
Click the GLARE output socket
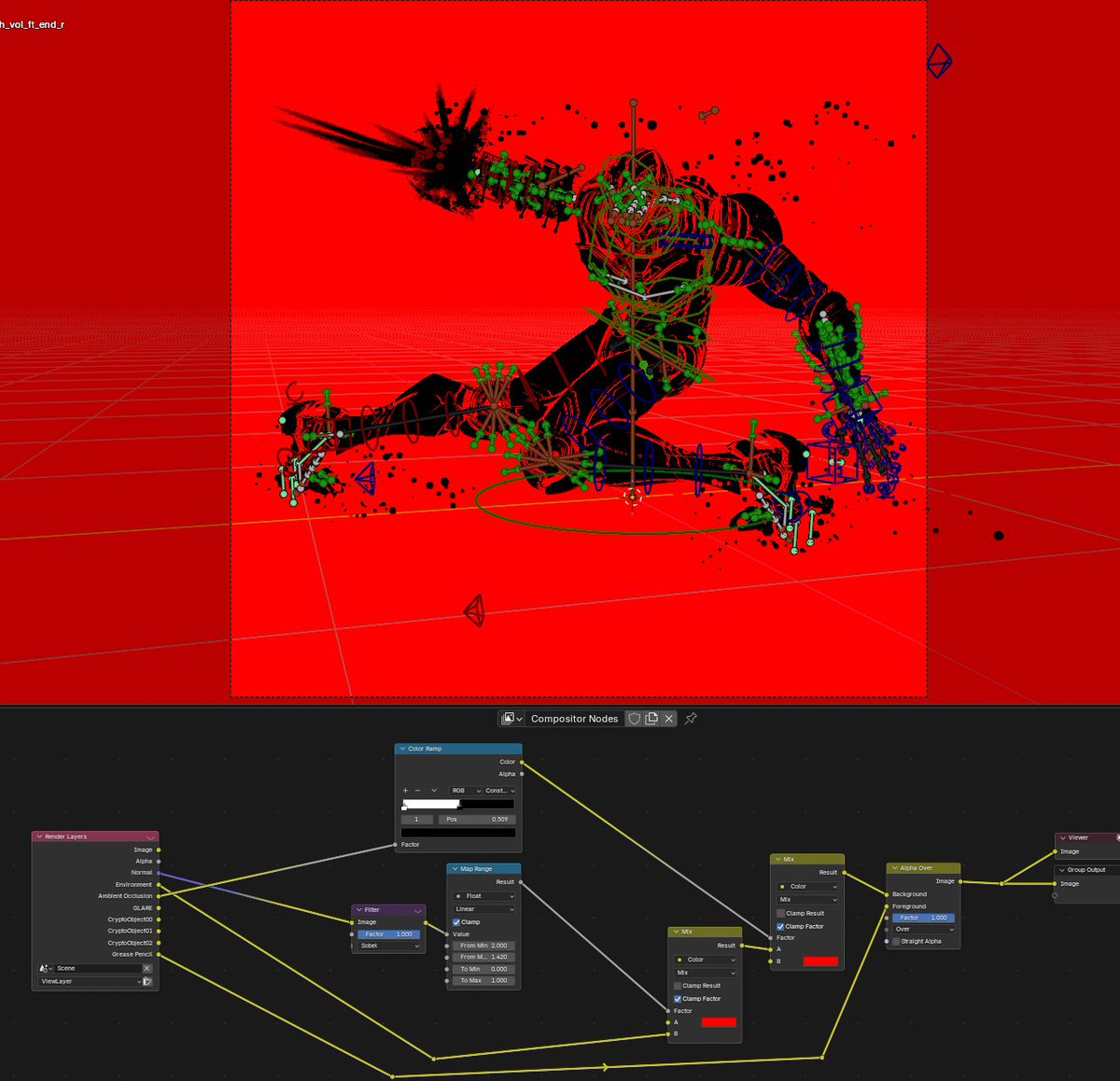click(x=159, y=907)
